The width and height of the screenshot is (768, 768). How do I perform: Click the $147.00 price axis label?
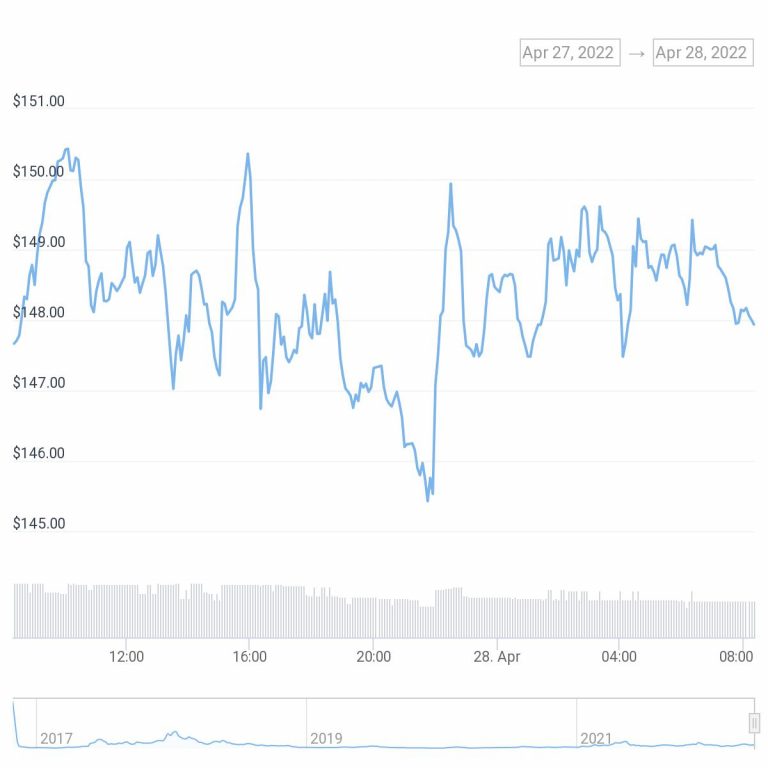point(39,382)
